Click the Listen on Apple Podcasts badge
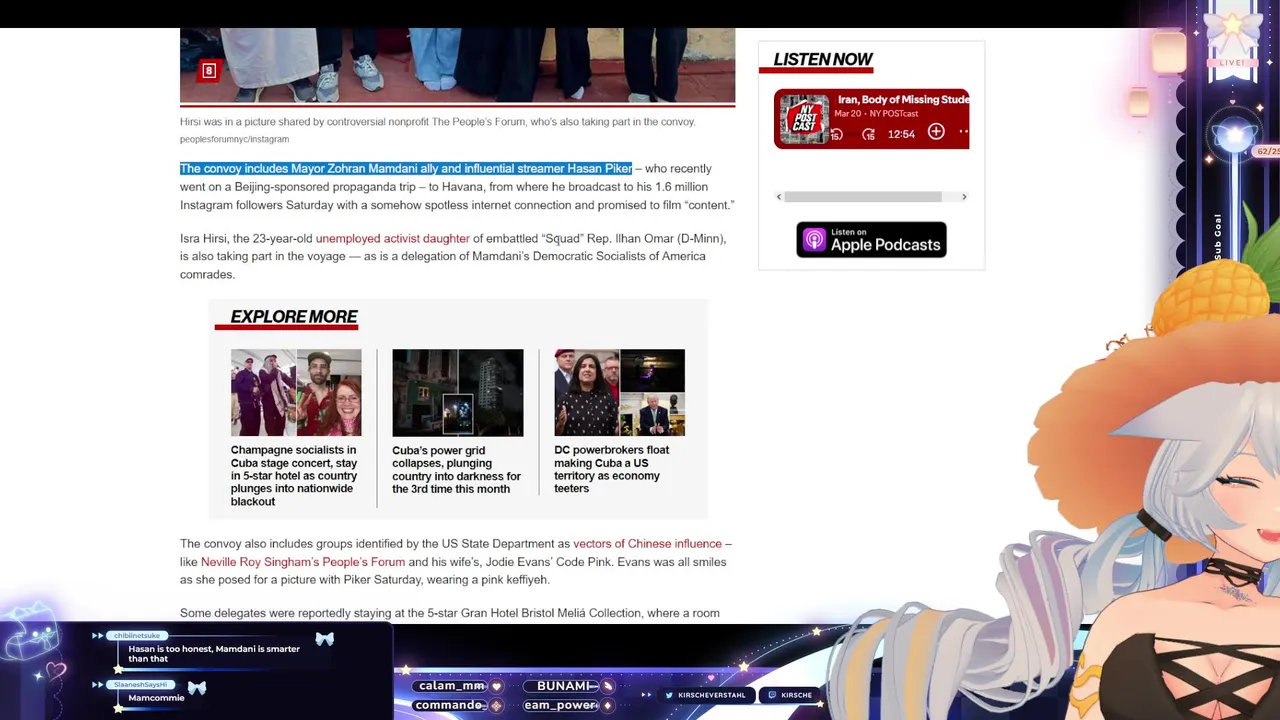1280x720 pixels. [871, 240]
